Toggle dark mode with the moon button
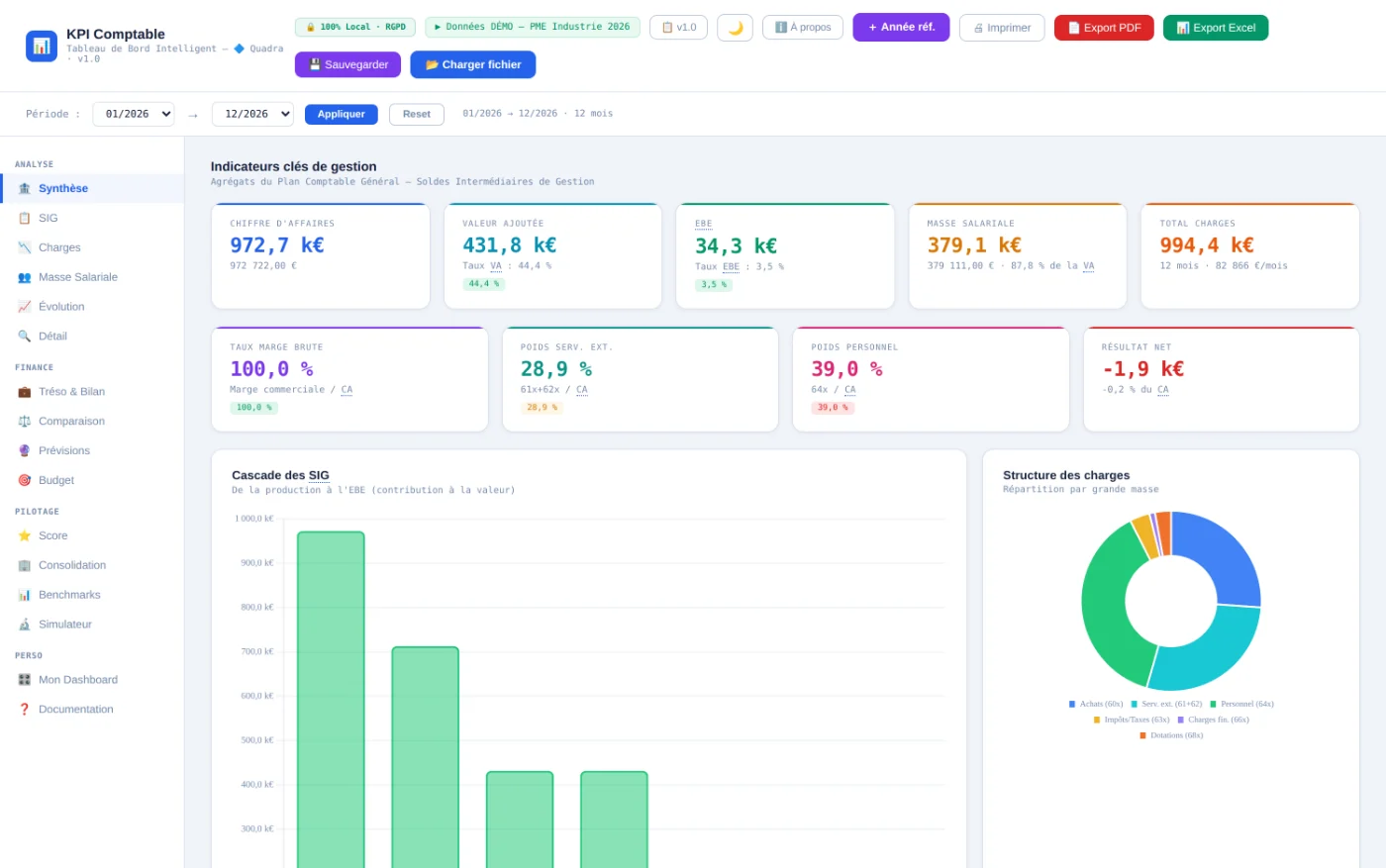Image resolution: width=1386 pixels, height=868 pixels. point(735,28)
